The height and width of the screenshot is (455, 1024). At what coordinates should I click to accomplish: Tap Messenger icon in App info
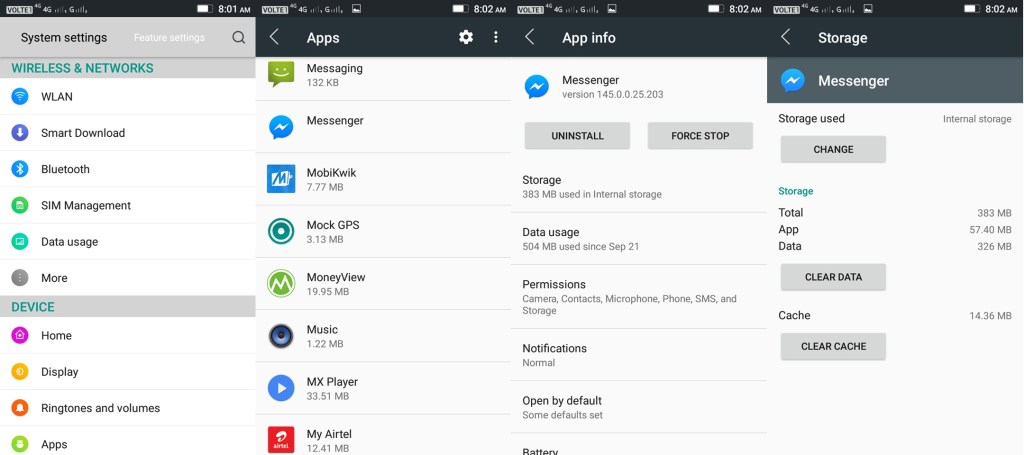[x=537, y=86]
